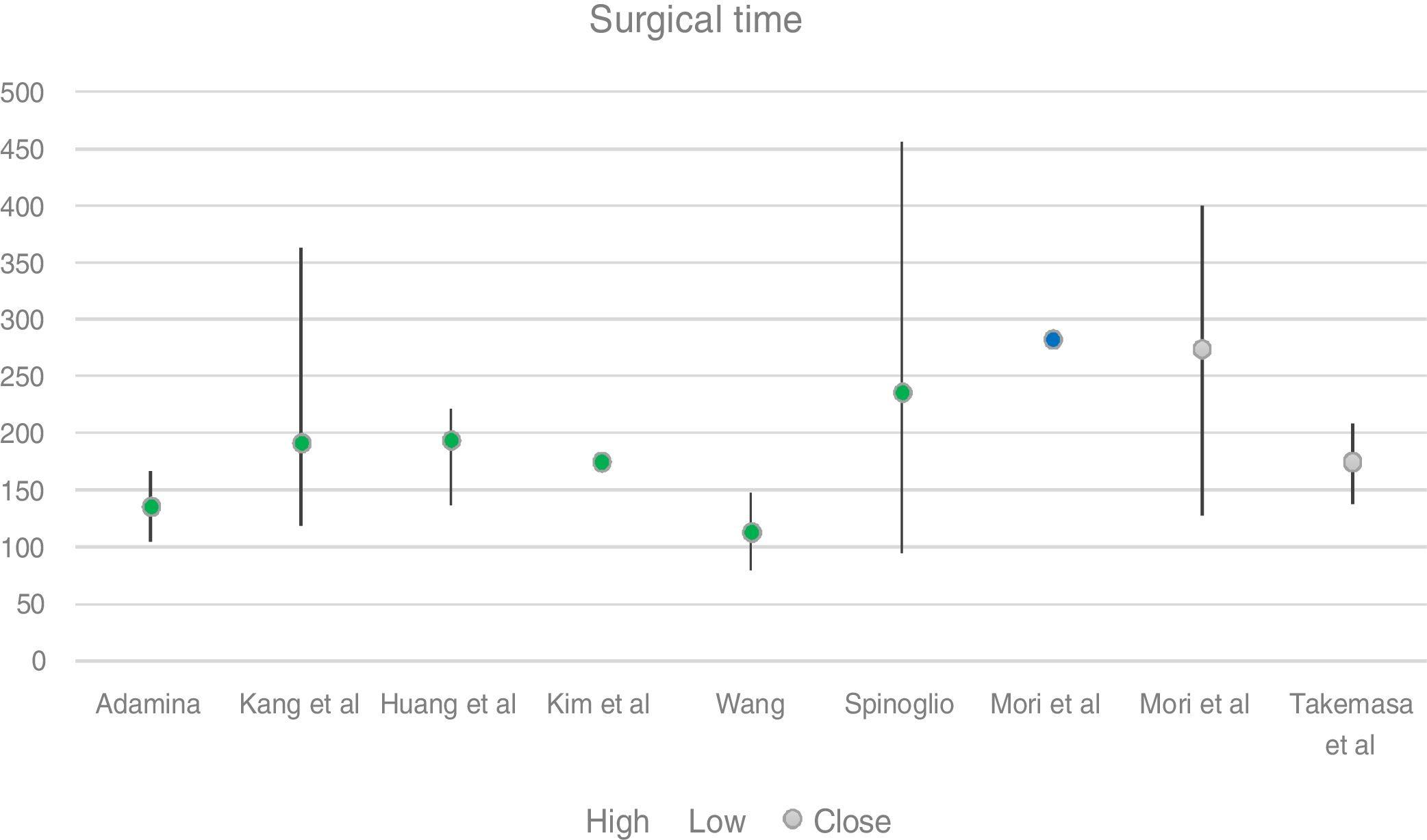Select the gray Takemasa et al marker
The image size is (1427, 840).
1352,462
